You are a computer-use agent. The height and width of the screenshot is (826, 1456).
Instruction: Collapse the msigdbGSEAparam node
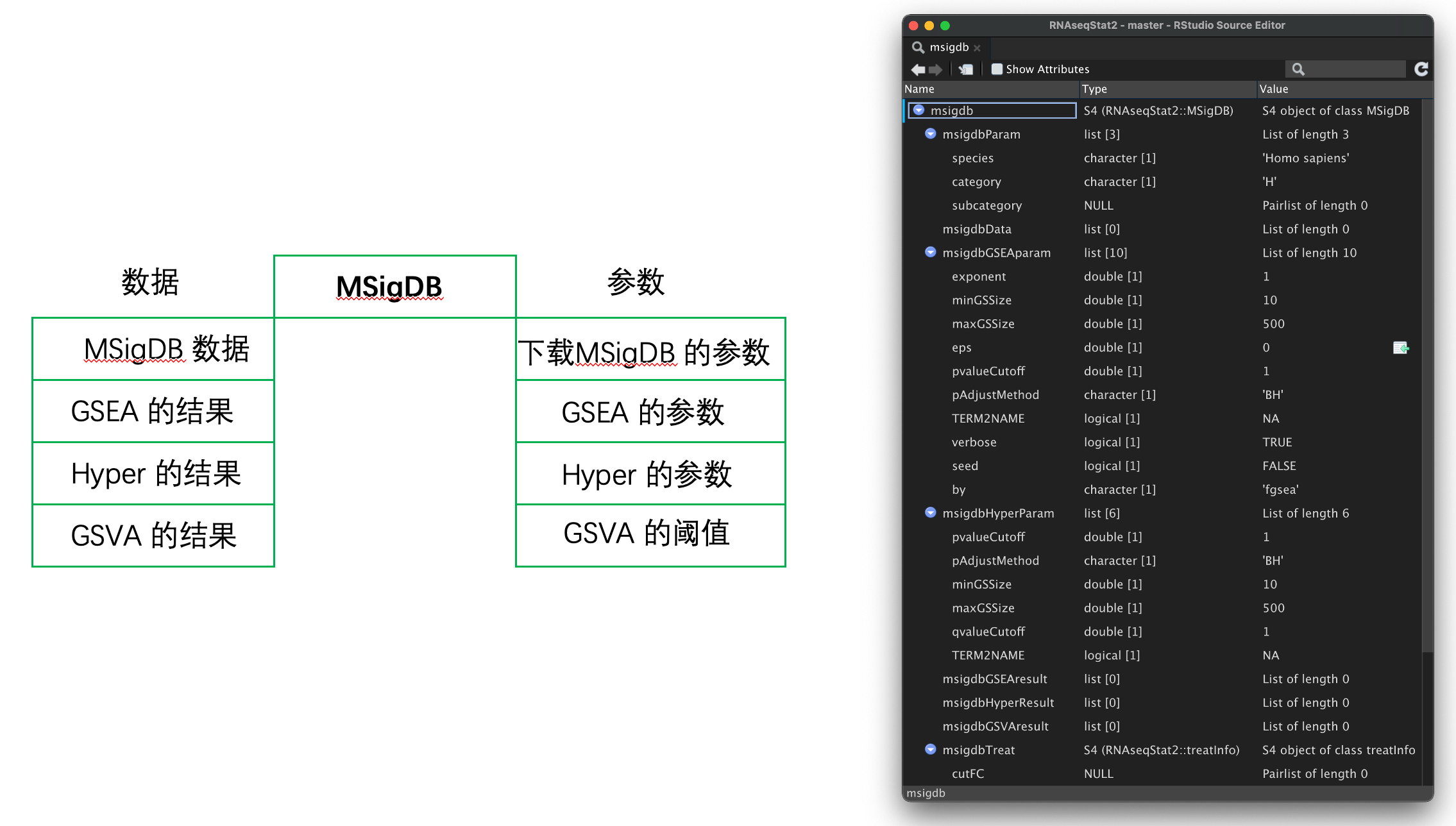(931, 253)
